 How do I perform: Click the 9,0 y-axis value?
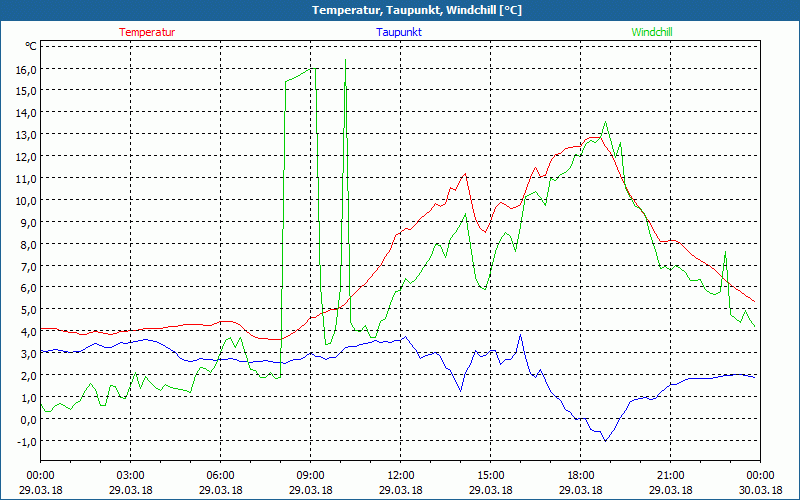[x=29, y=222]
